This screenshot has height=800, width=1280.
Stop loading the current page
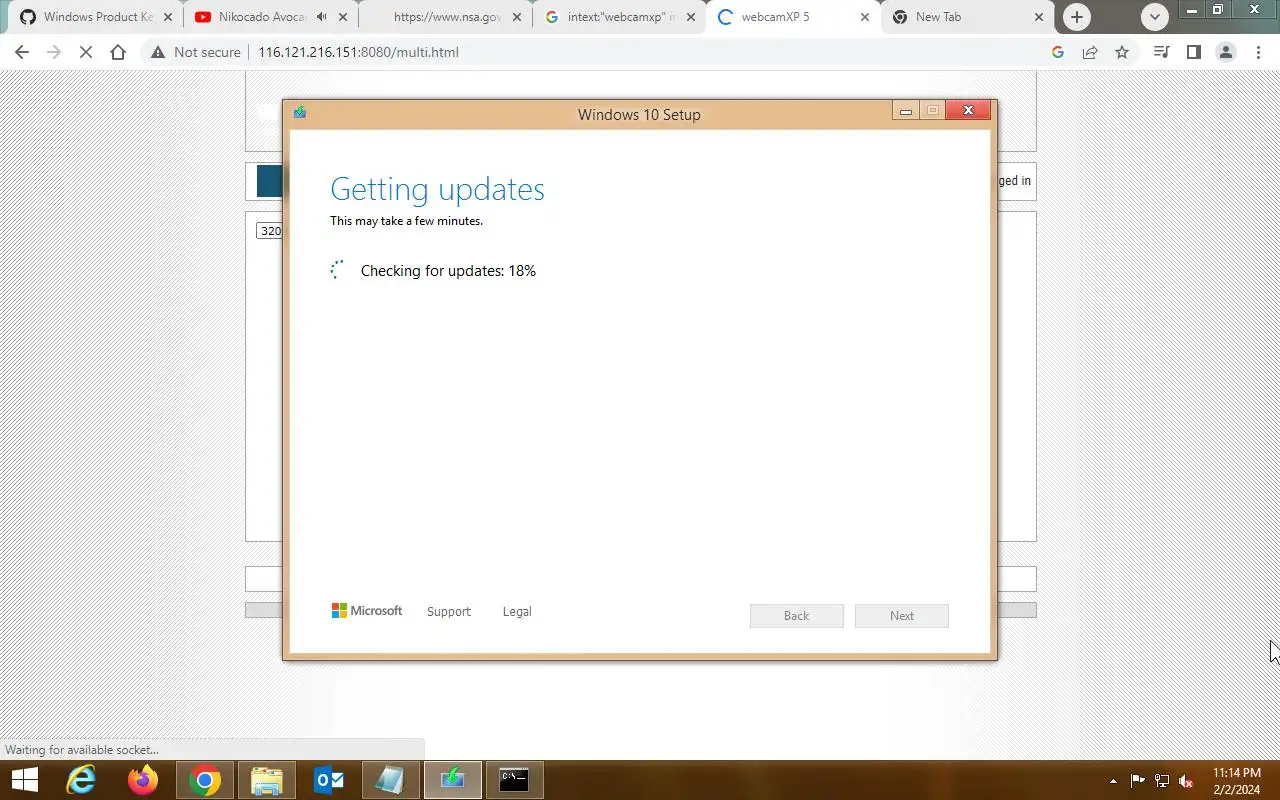(86, 52)
